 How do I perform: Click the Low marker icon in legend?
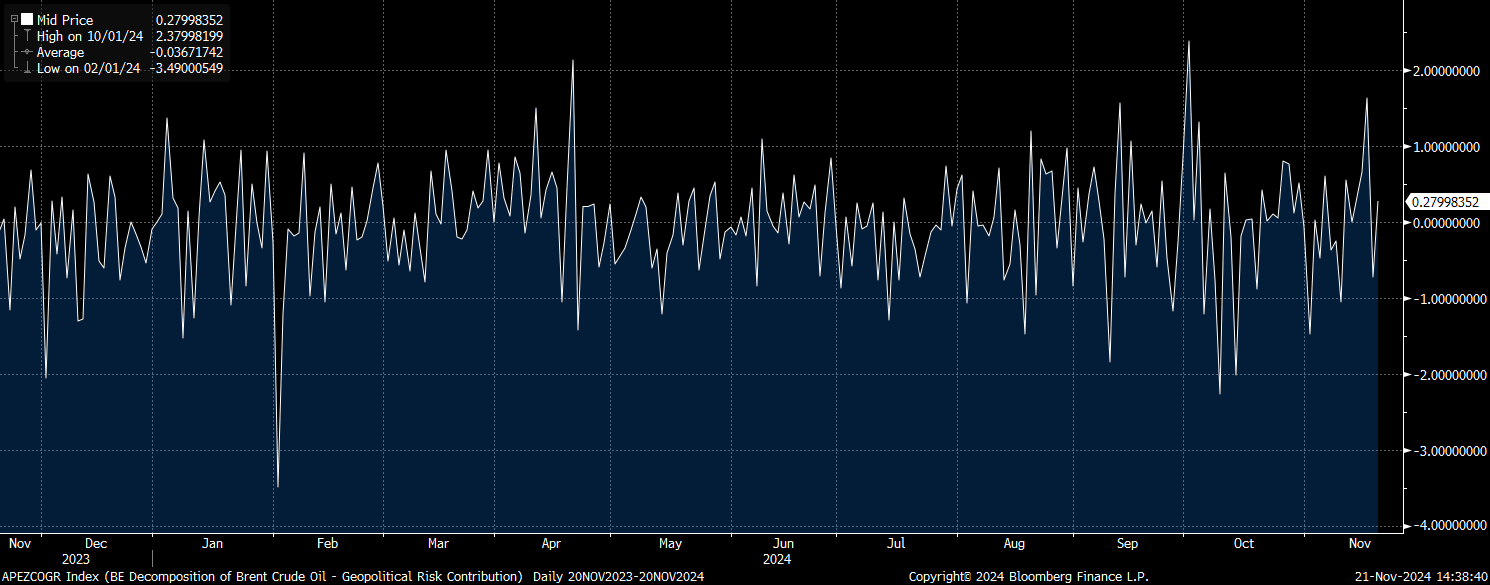(x=27, y=68)
